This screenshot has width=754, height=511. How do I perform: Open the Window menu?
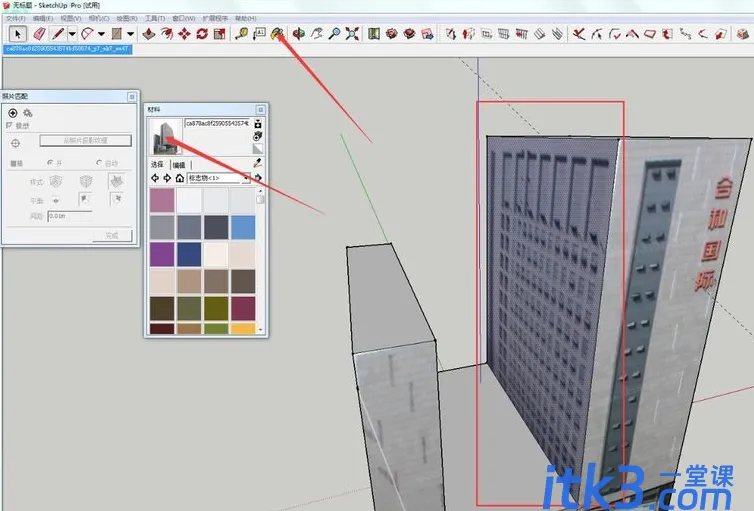click(184, 18)
